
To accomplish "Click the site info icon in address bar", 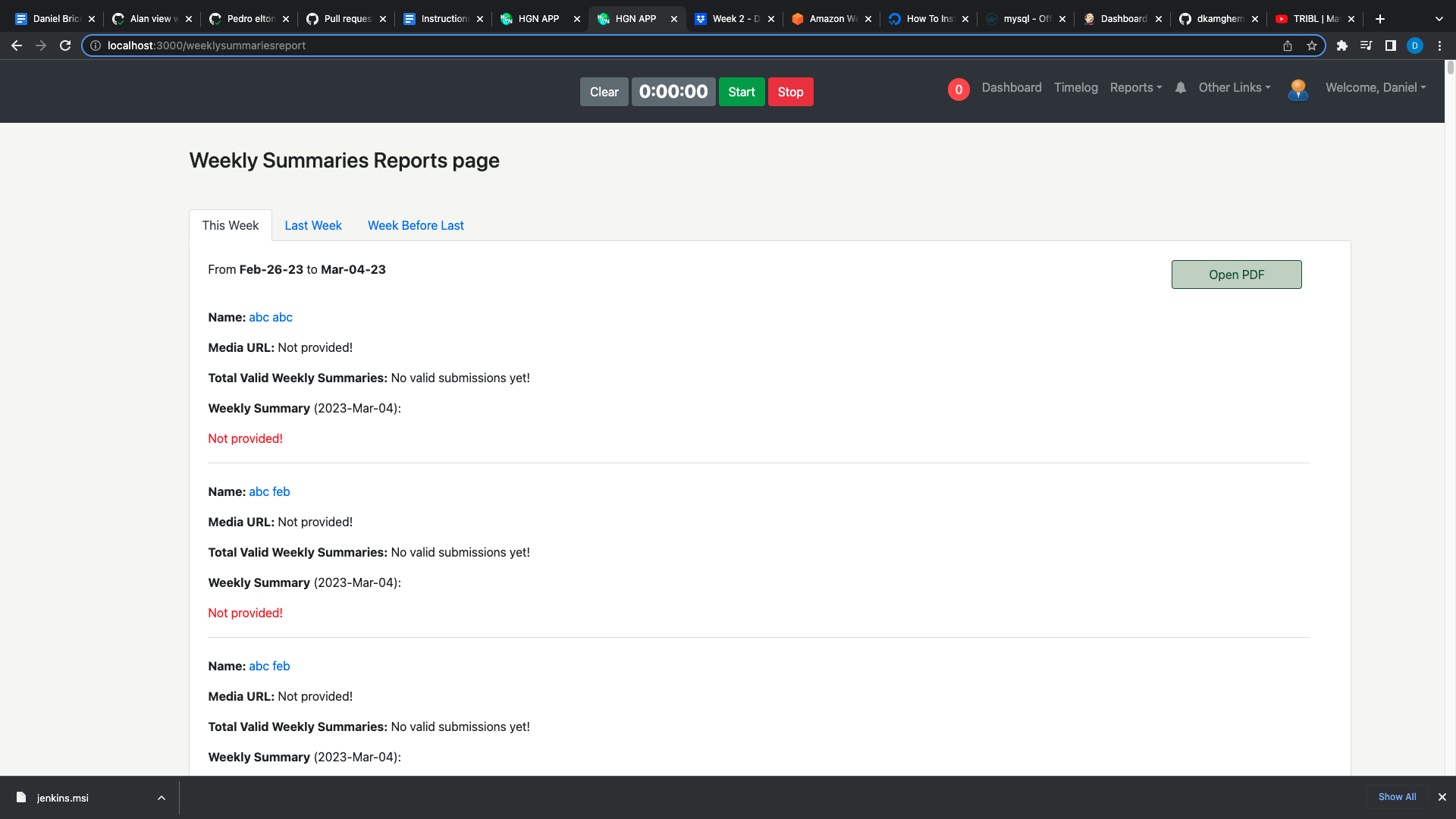I will click(x=96, y=45).
